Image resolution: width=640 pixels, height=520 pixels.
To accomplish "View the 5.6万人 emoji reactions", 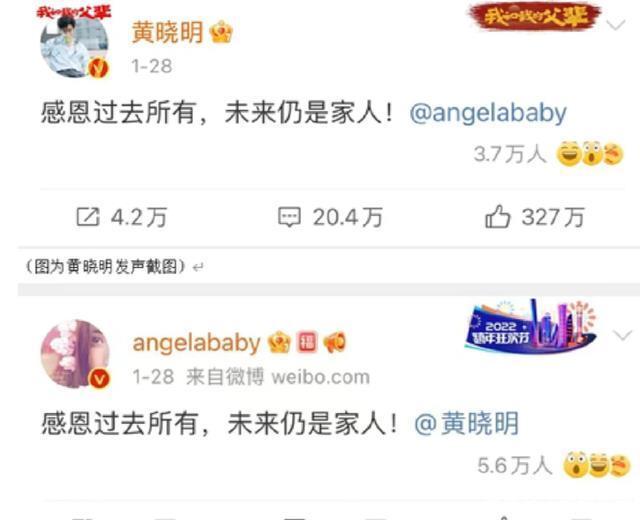I will (x=554, y=465).
